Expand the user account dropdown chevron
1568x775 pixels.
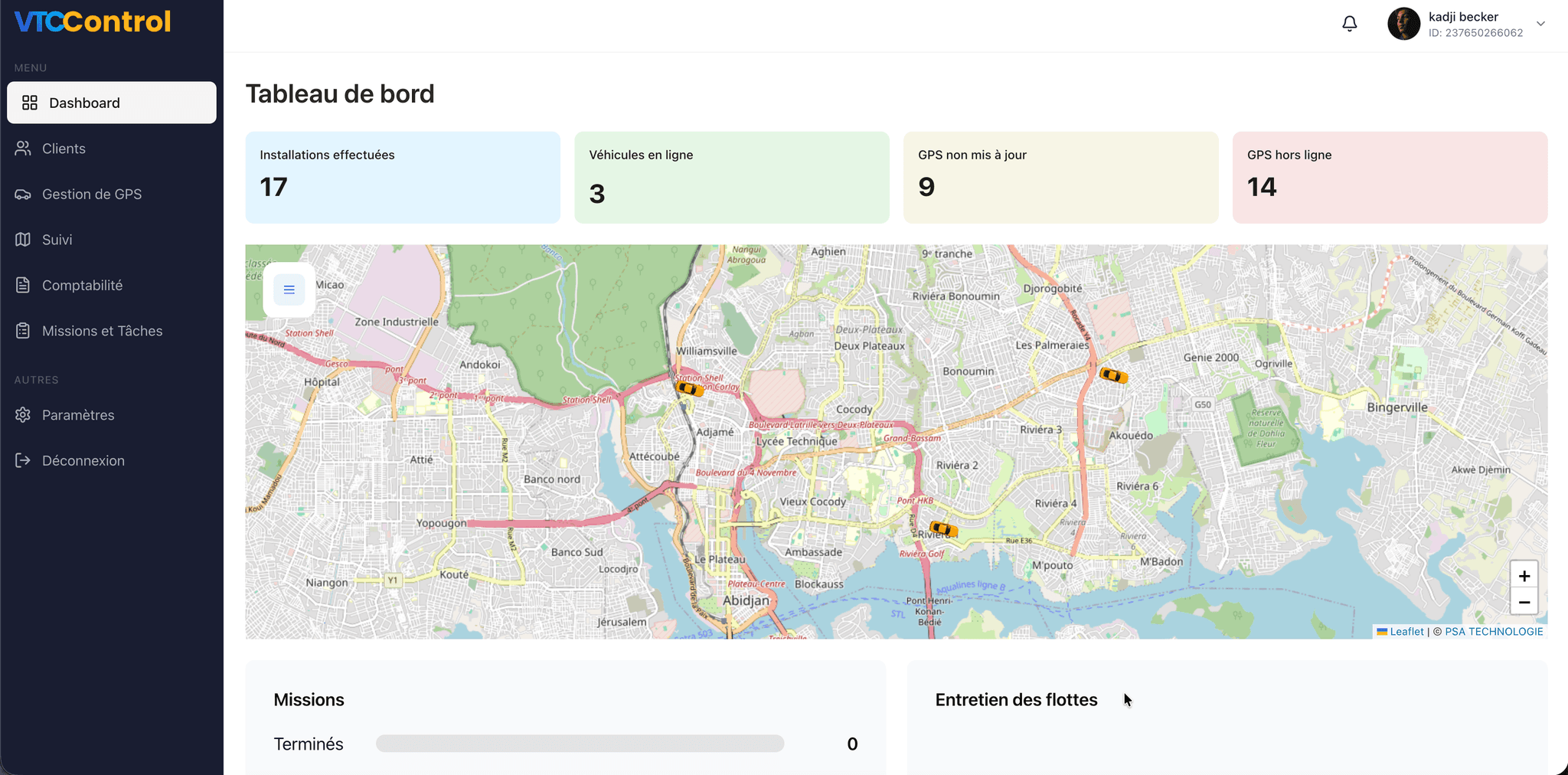[1540, 24]
